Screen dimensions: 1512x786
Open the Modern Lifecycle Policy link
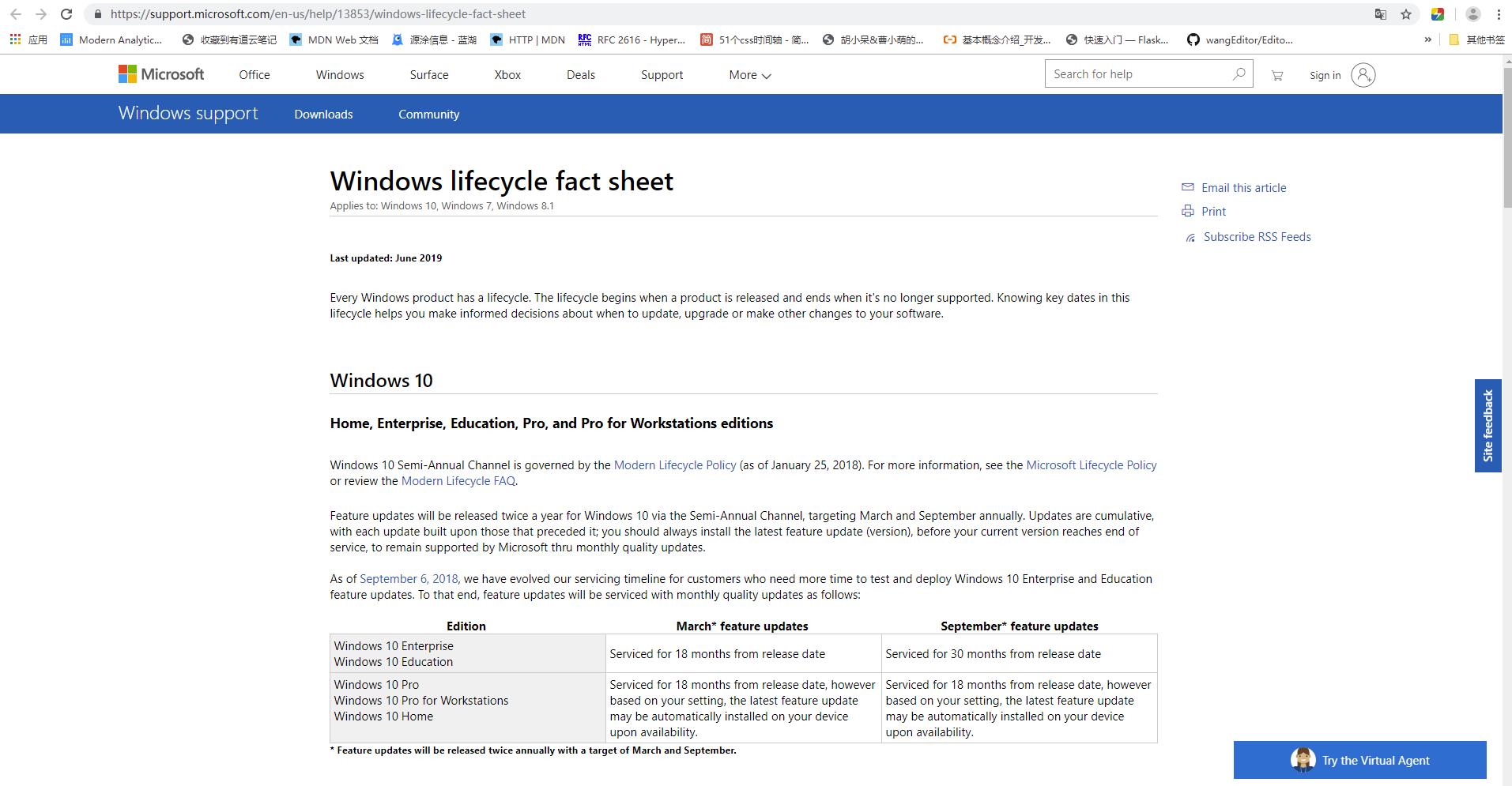[x=675, y=465]
